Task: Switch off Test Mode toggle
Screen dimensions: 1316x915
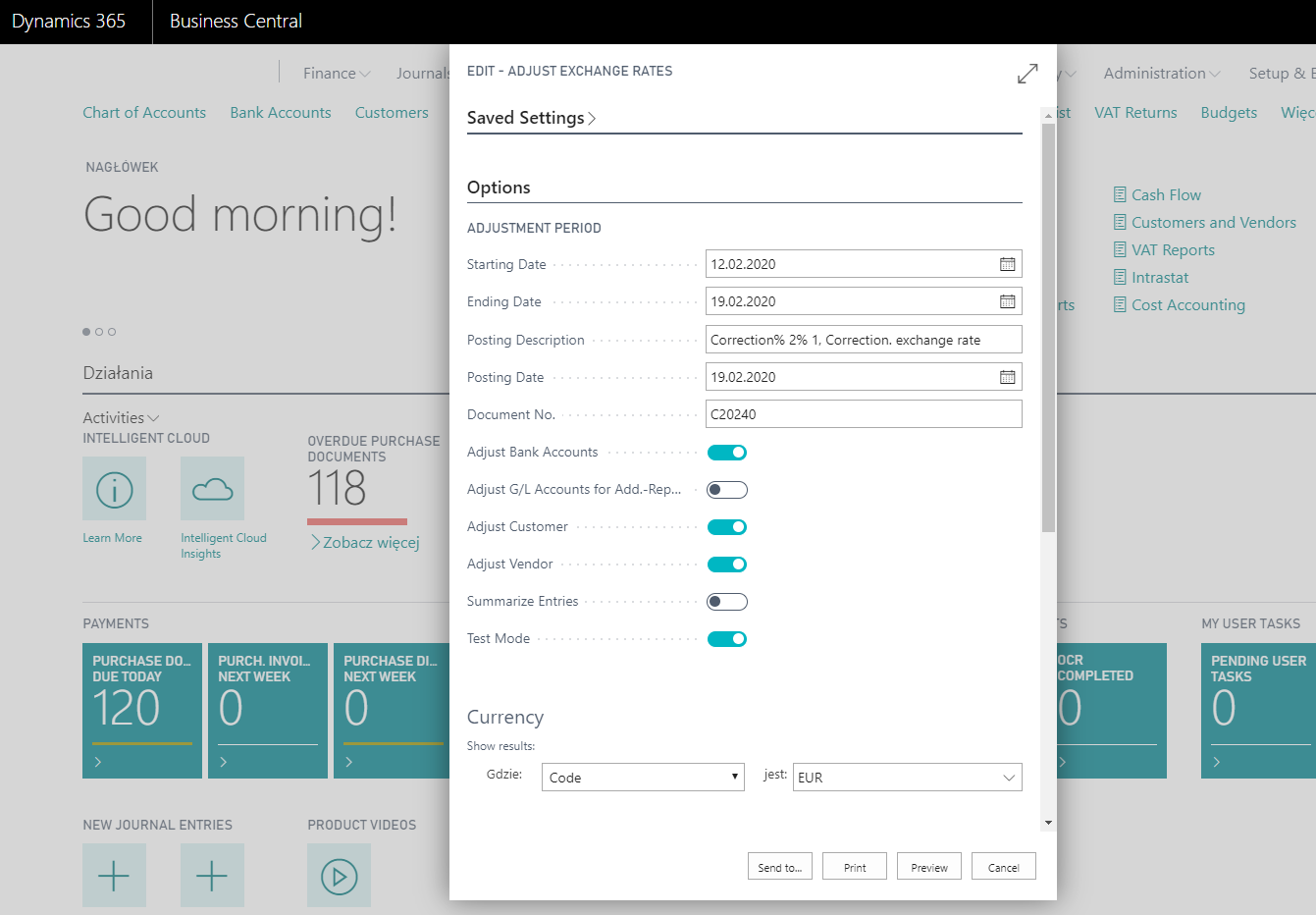Action: point(727,639)
